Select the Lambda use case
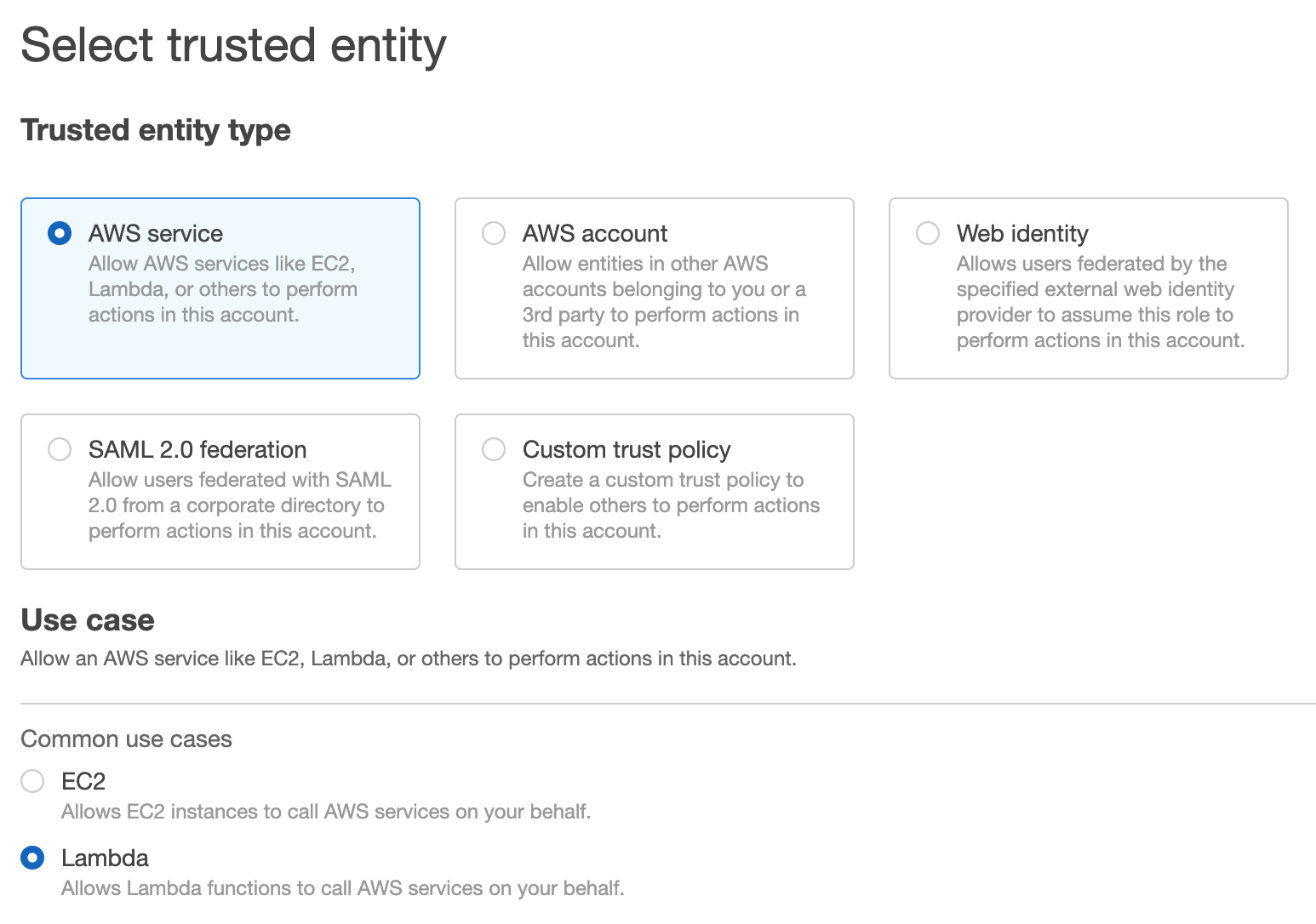The height and width of the screenshot is (924, 1316). (x=31, y=858)
